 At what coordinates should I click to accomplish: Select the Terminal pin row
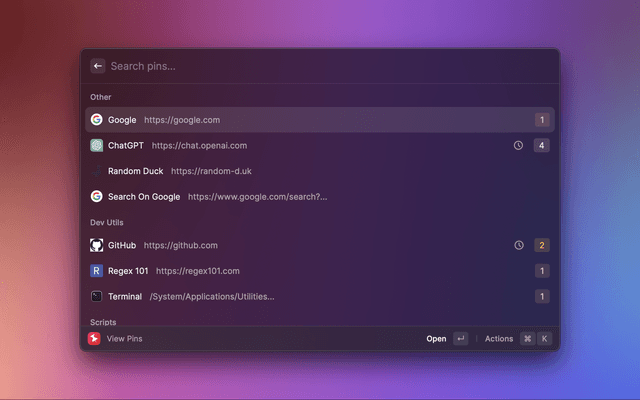tap(320, 297)
